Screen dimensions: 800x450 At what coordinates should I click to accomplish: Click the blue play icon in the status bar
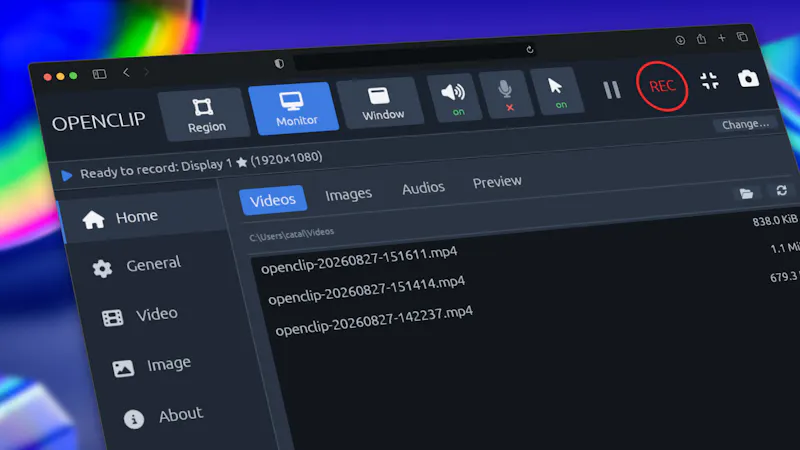click(67, 176)
